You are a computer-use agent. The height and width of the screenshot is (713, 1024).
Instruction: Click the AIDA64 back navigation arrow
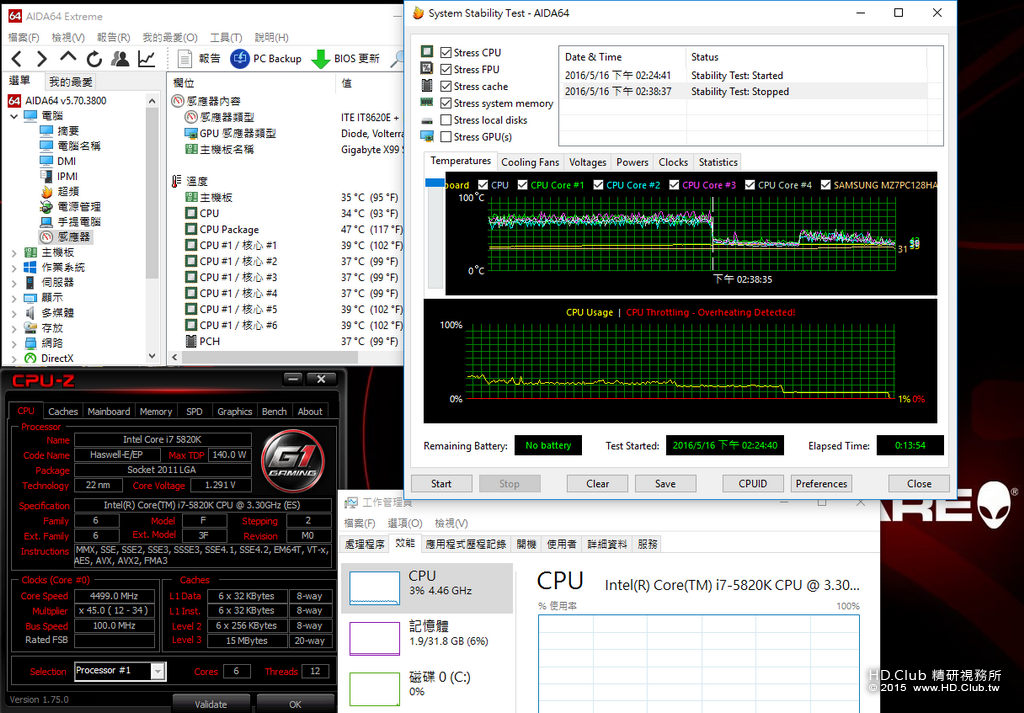coord(17,59)
